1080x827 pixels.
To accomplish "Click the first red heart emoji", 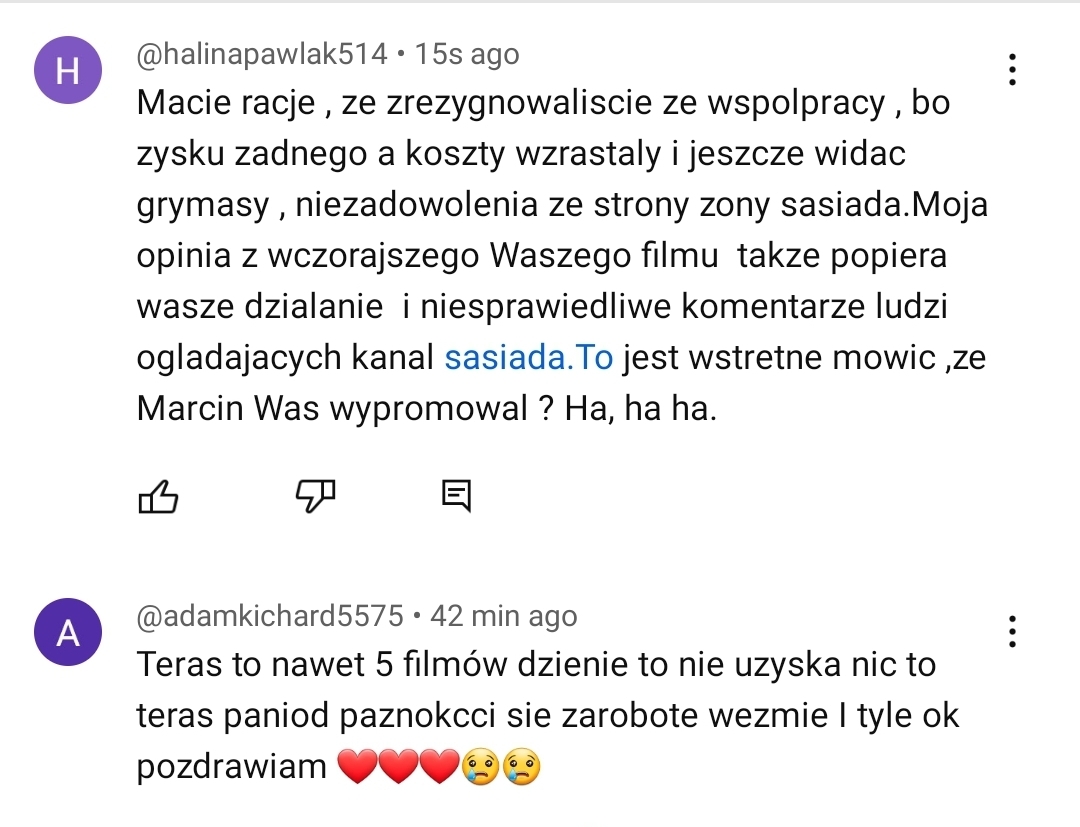I will pos(359,767).
